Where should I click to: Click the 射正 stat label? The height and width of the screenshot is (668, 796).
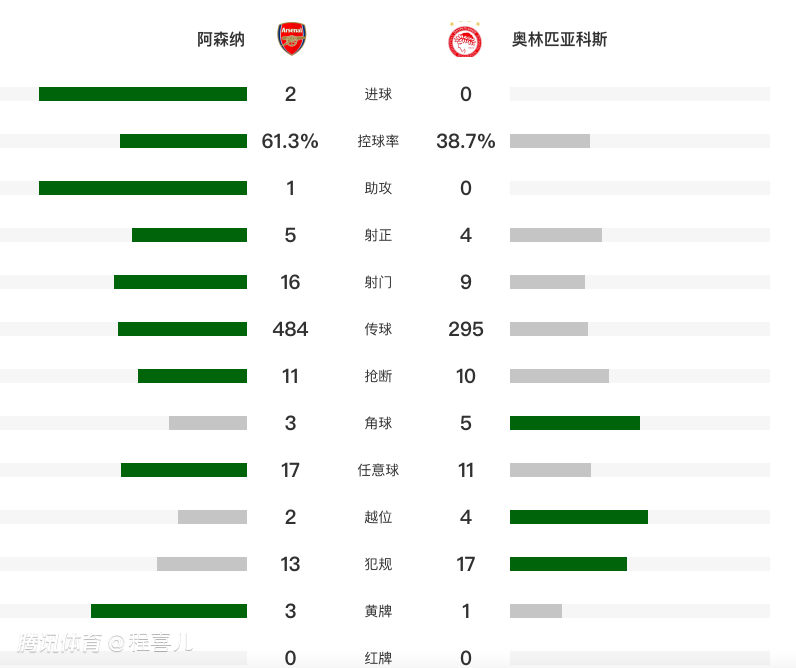[x=378, y=235]
